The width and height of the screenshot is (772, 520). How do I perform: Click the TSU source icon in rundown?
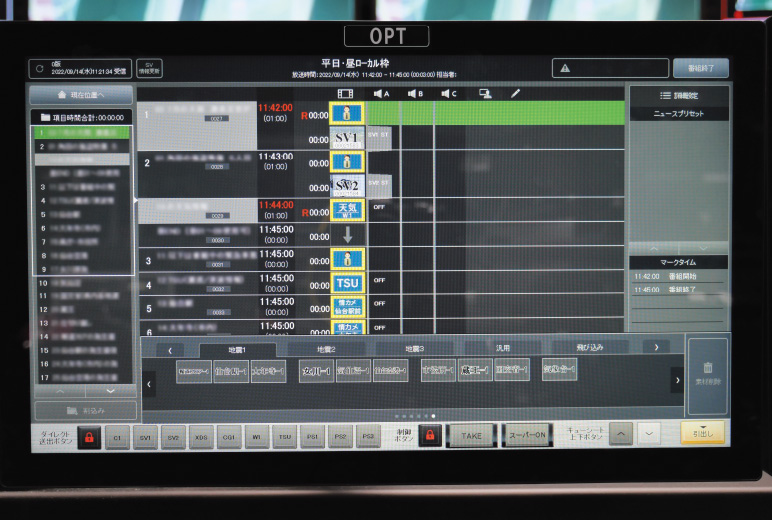coord(346,283)
